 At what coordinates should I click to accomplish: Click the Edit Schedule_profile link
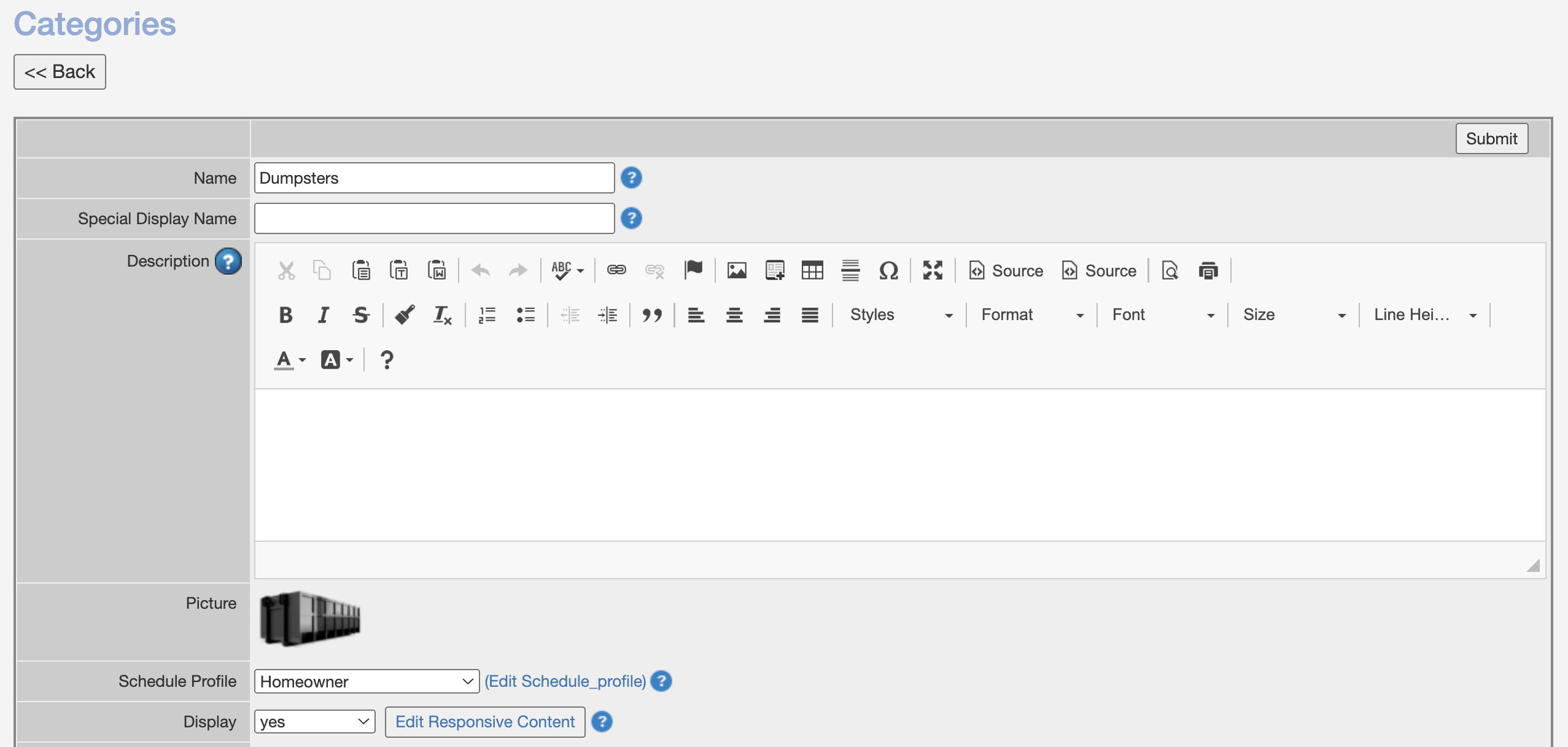pos(565,681)
